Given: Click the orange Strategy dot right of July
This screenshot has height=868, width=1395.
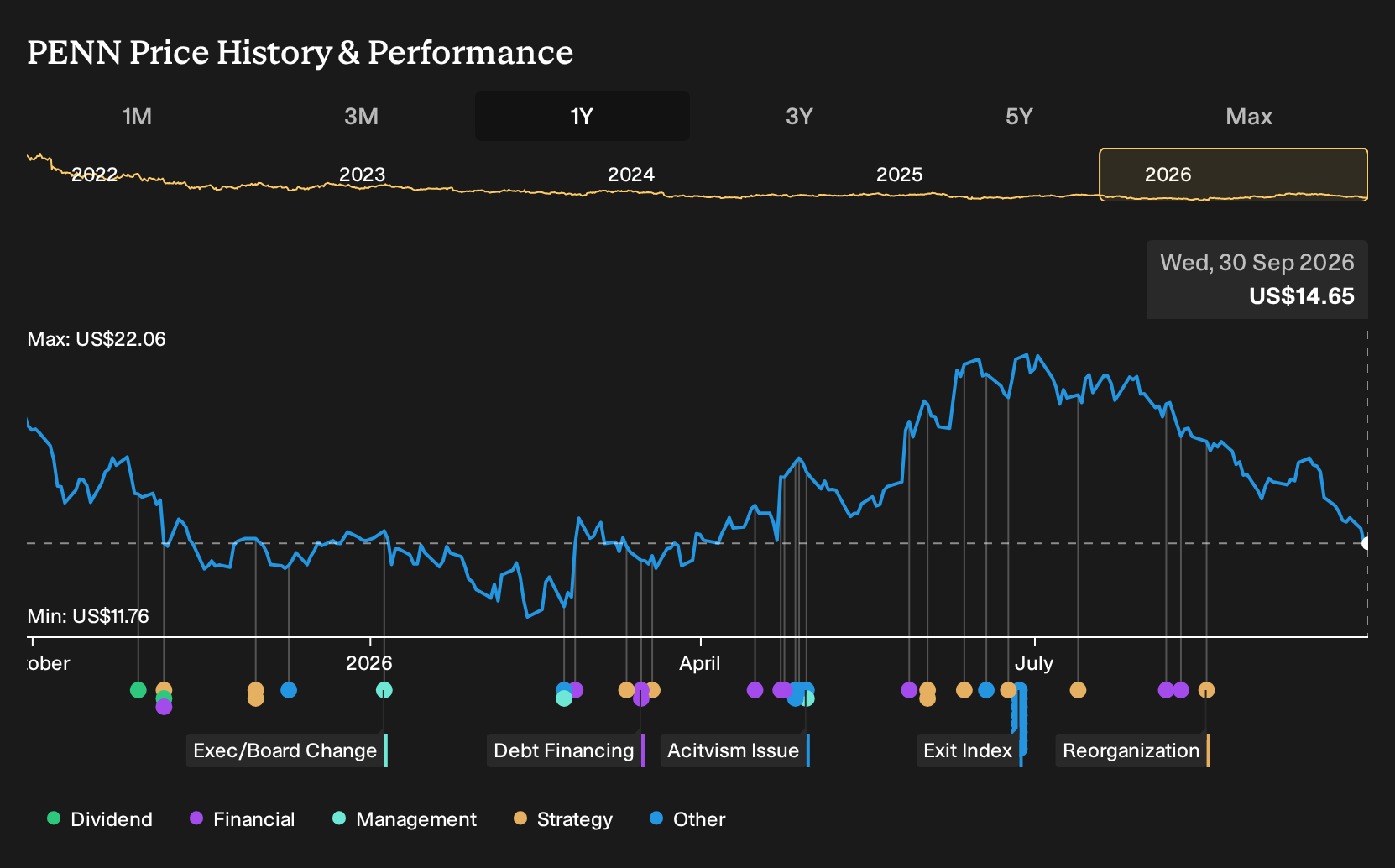Looking at the screenshot, I should coord(1078,690).
